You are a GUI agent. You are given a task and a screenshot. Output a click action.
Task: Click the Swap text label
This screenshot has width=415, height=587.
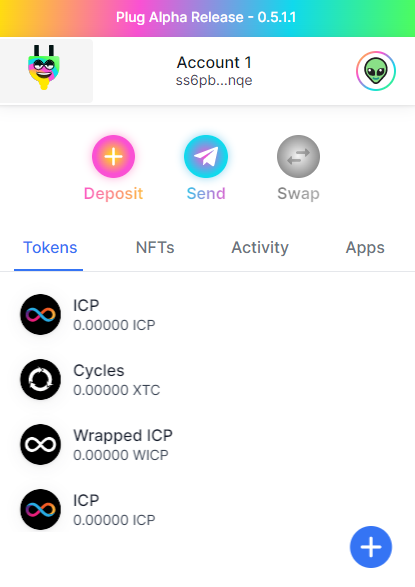click(298, 194)
